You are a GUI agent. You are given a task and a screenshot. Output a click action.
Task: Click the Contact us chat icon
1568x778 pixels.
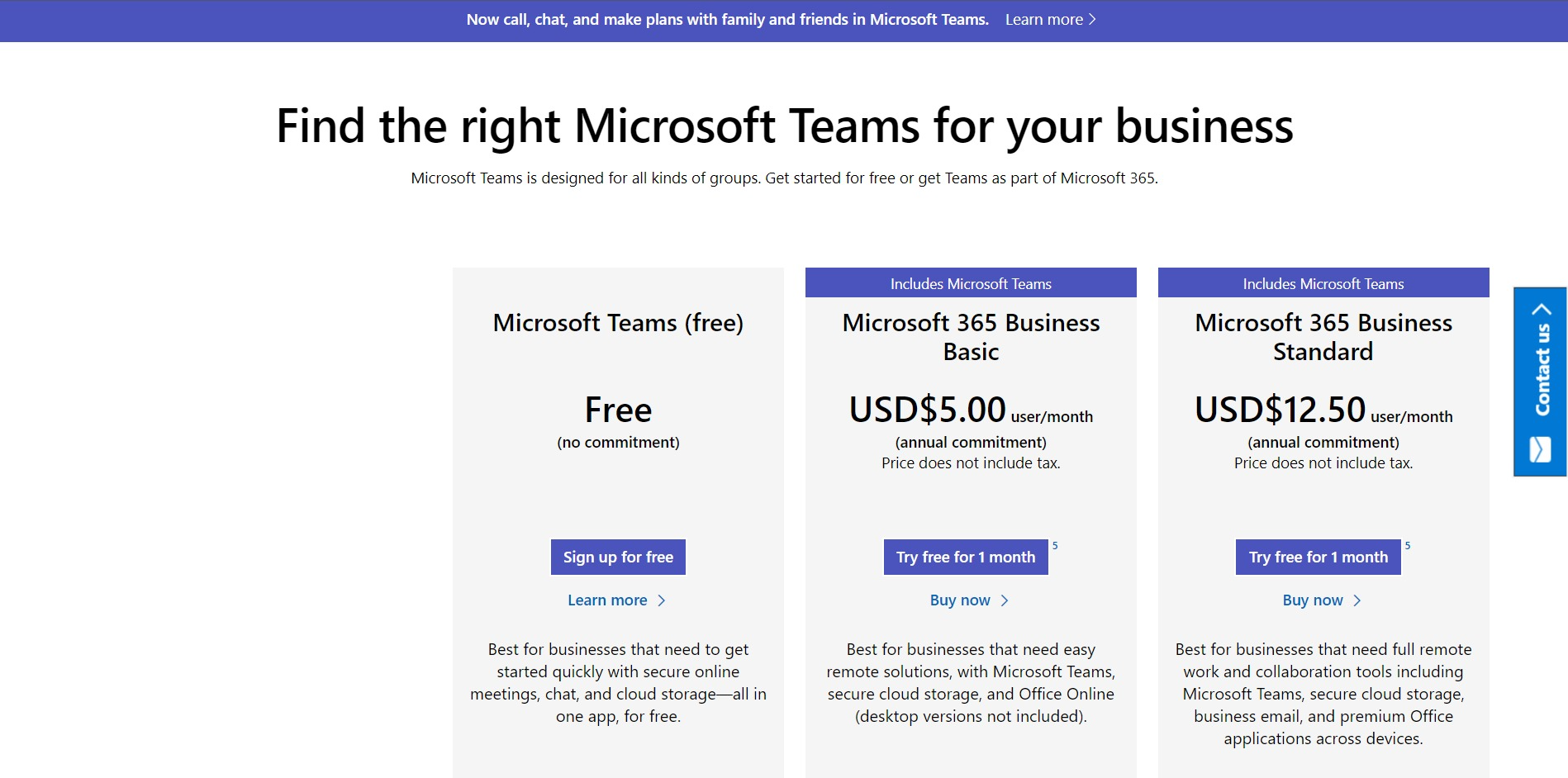[1540, 449]
